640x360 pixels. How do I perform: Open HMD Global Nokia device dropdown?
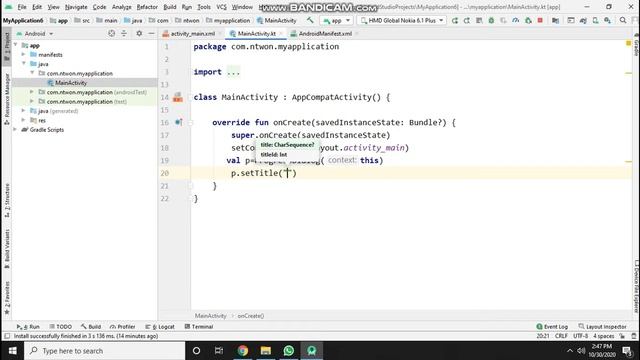point(402,20)
